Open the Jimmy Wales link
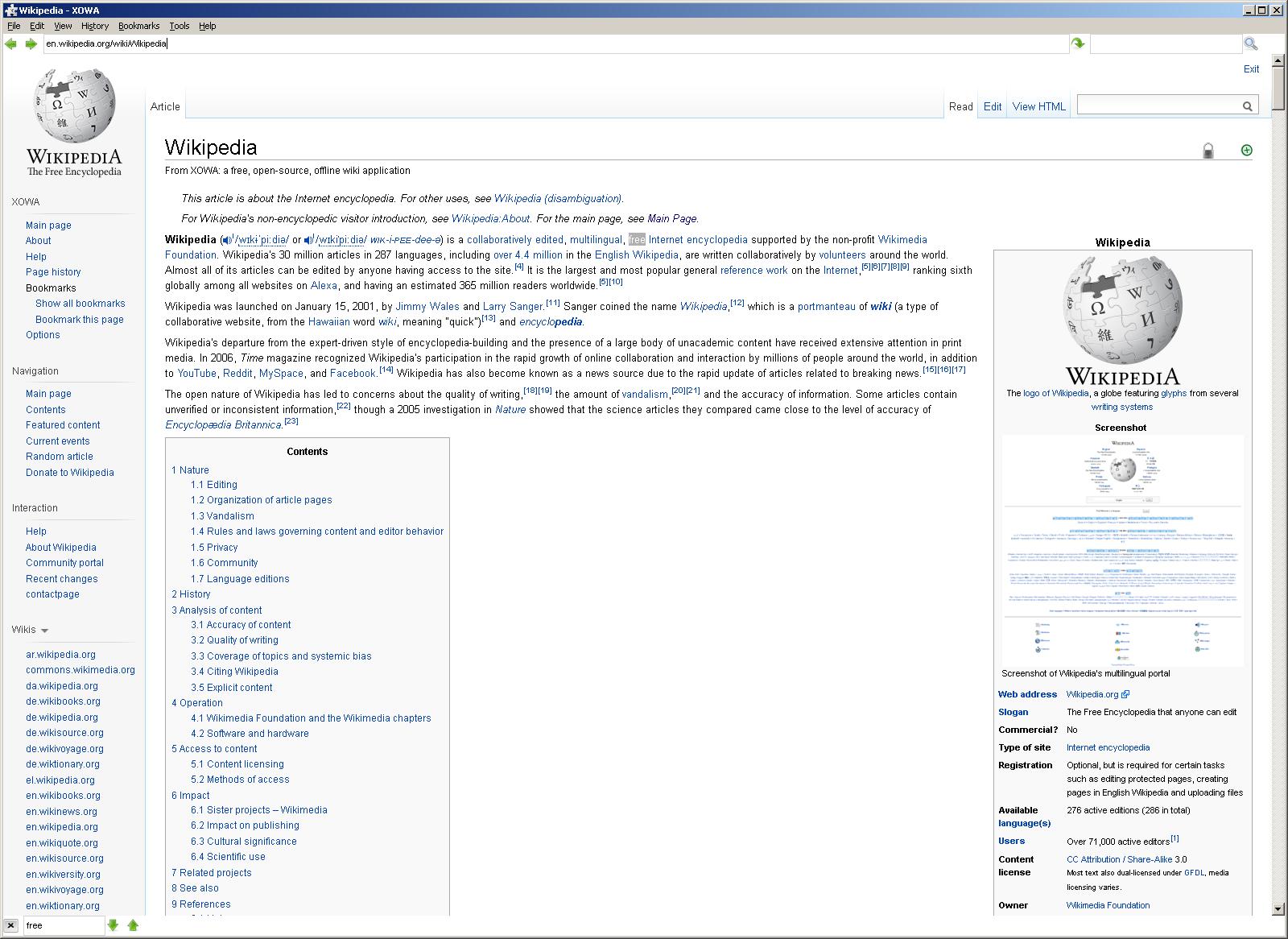This screenshot has width=1288, height=939. [427, 307]
